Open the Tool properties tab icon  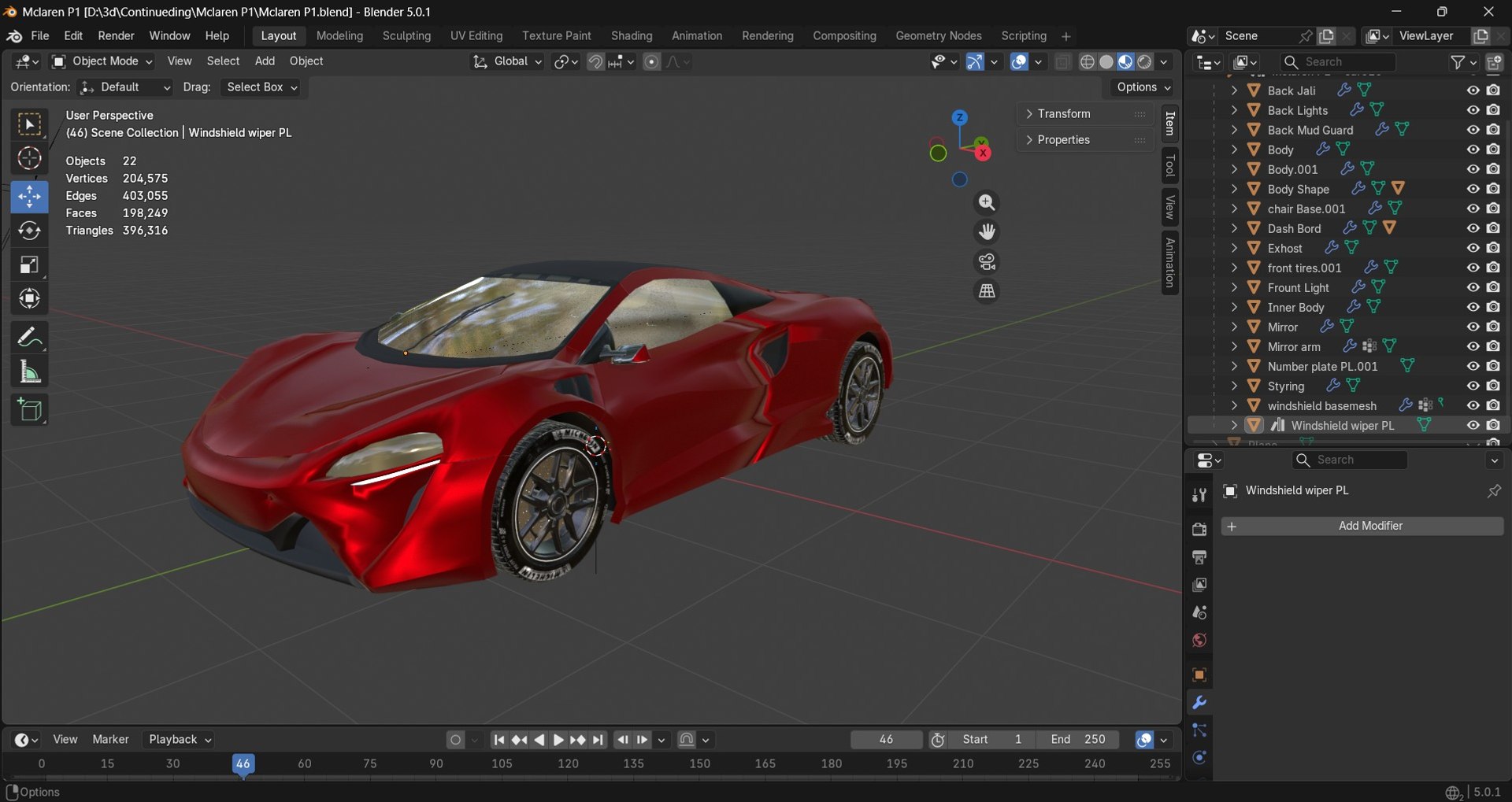point(1199,495)
